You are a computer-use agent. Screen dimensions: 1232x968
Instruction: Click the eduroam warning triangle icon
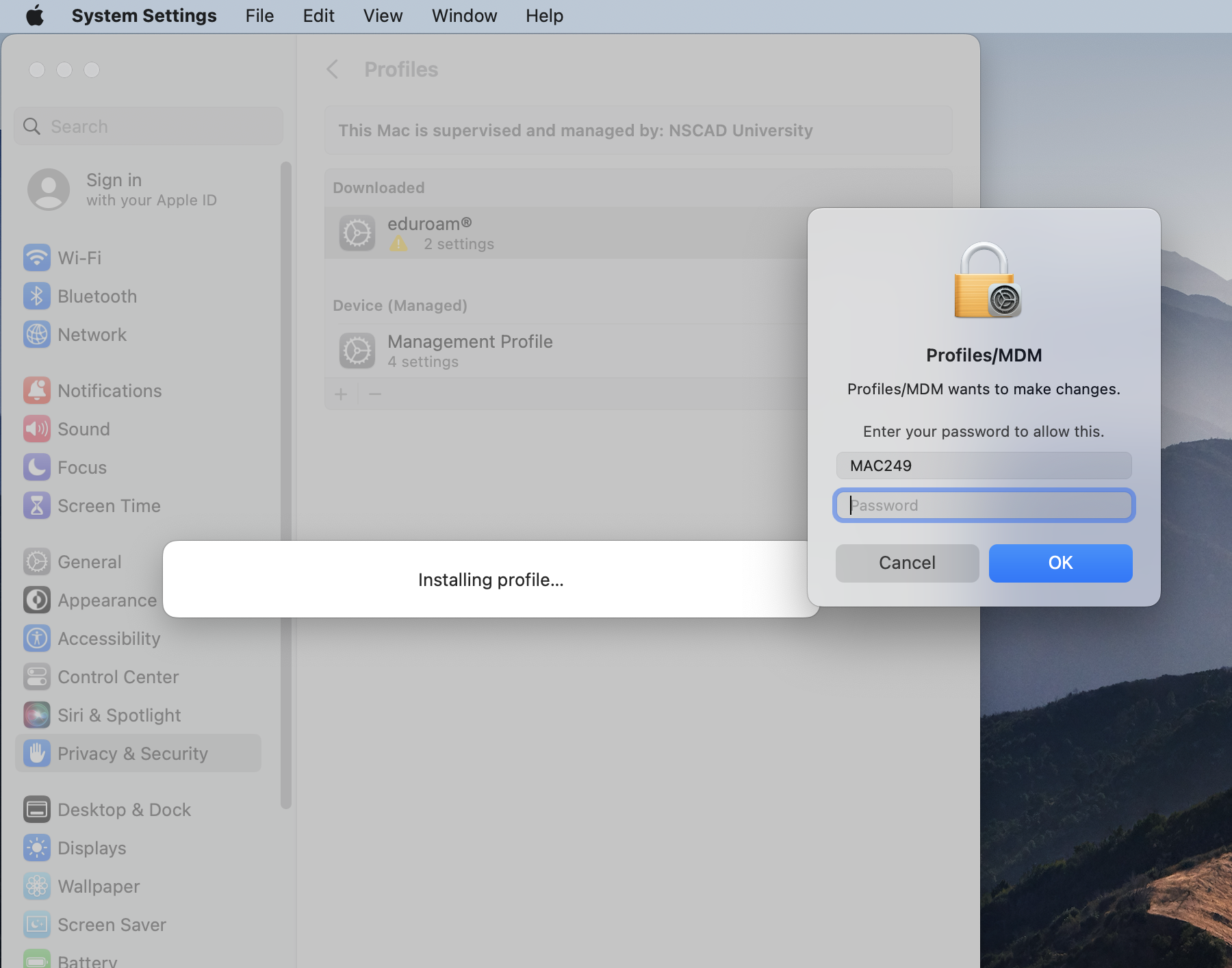(398, 244)
